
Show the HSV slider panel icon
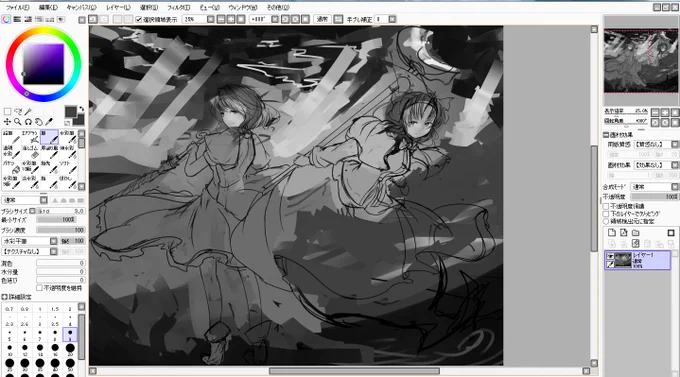(x=28, y=19)
